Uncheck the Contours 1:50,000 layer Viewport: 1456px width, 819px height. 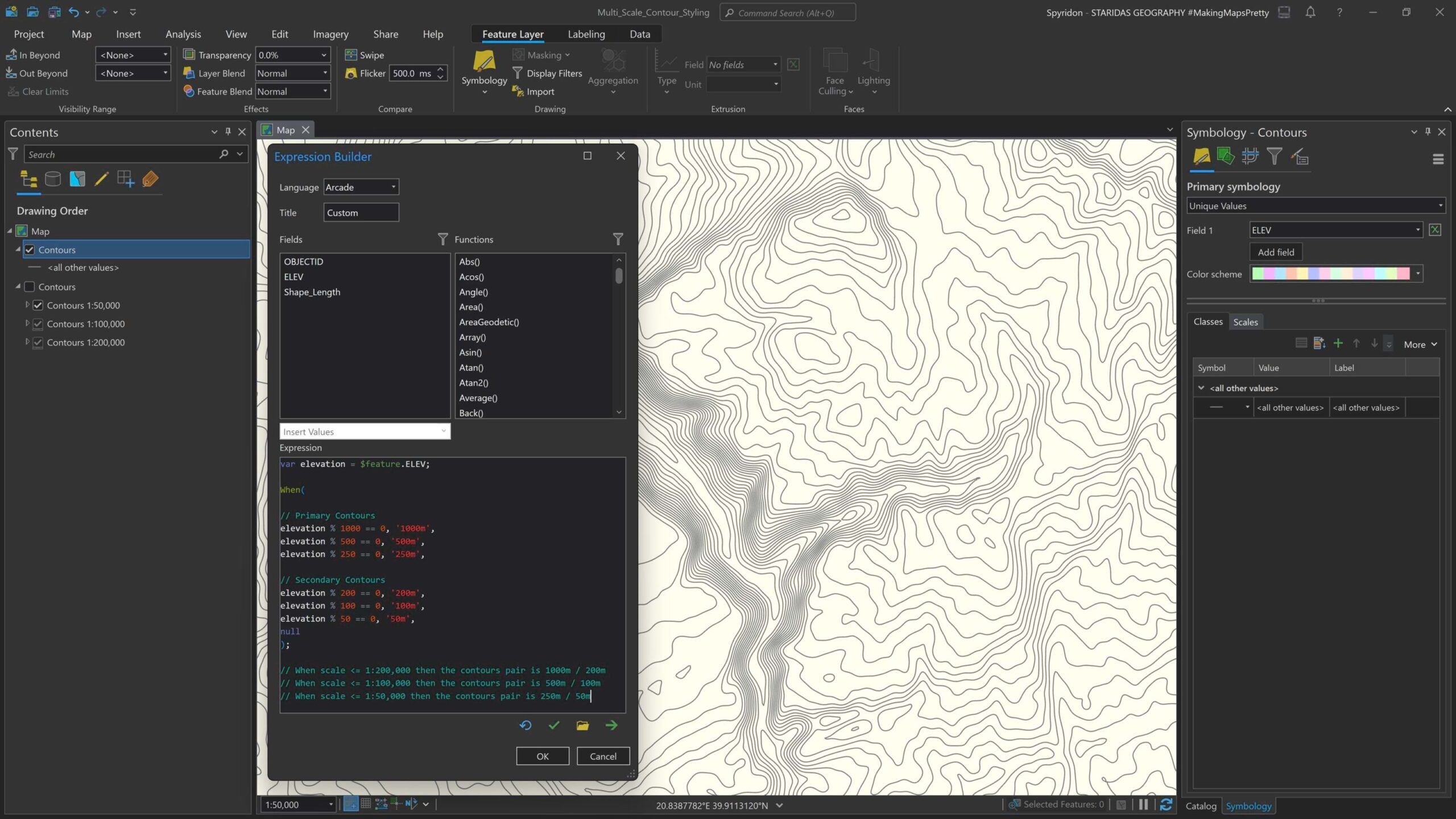[38, 305]
